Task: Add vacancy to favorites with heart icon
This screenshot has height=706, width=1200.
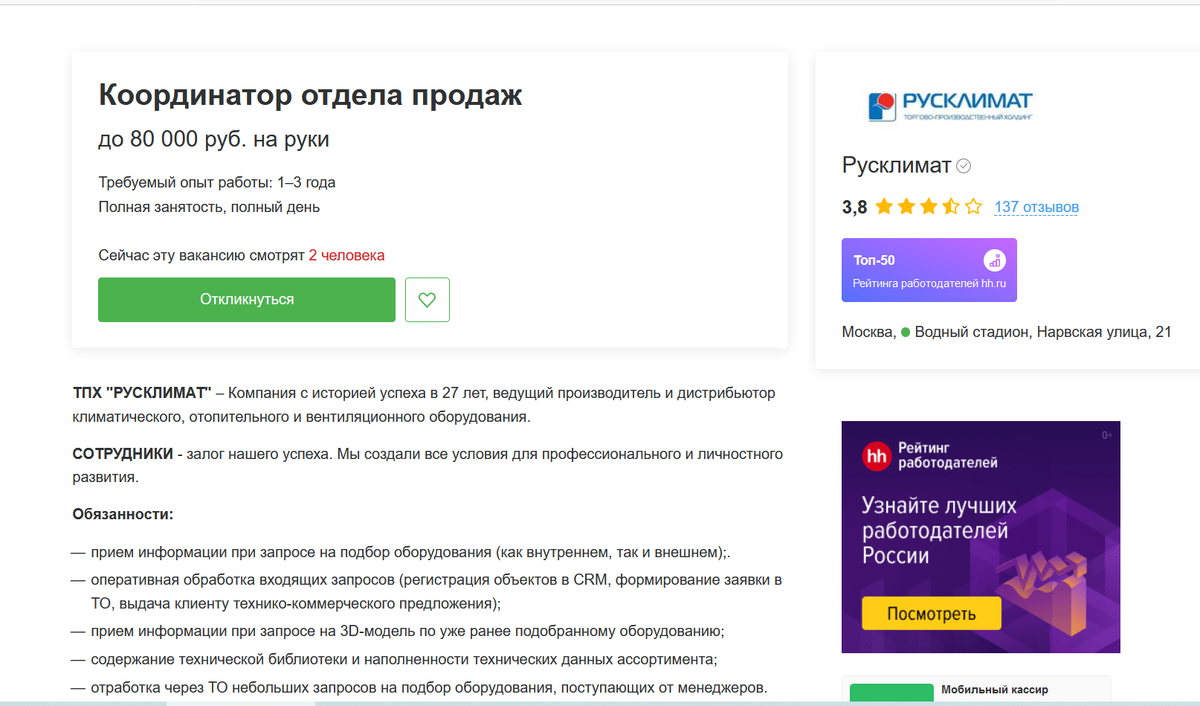Action: [x=427, y=300]
